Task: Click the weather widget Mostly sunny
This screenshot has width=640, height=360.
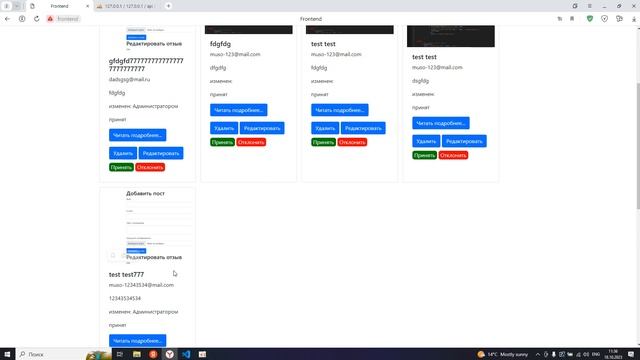Action: (502, 354)
